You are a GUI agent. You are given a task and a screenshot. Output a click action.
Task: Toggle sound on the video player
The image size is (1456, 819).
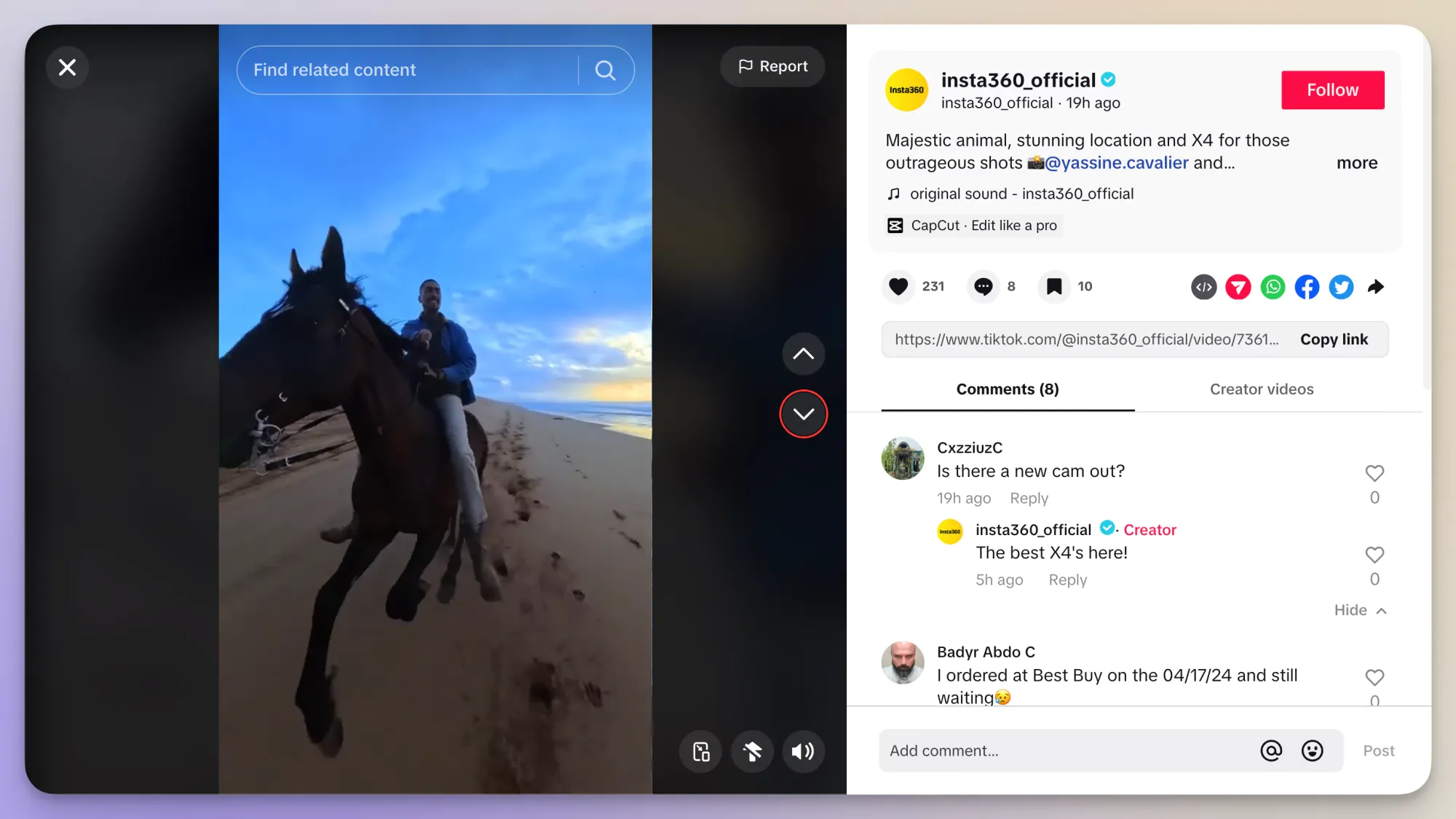[802, 752]
